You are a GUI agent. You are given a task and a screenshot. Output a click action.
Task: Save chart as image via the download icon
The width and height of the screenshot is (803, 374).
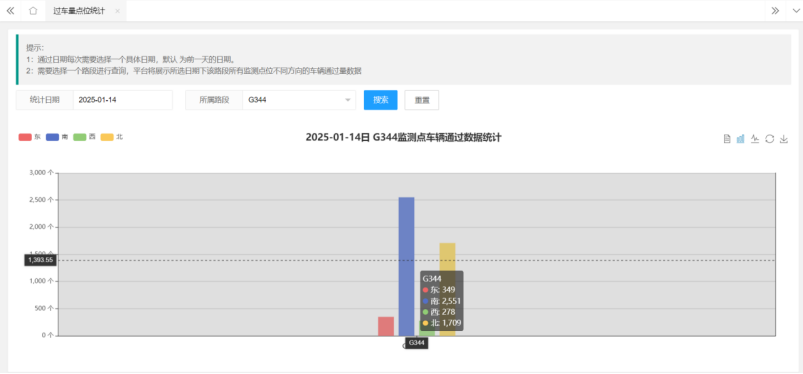(784, 139)
